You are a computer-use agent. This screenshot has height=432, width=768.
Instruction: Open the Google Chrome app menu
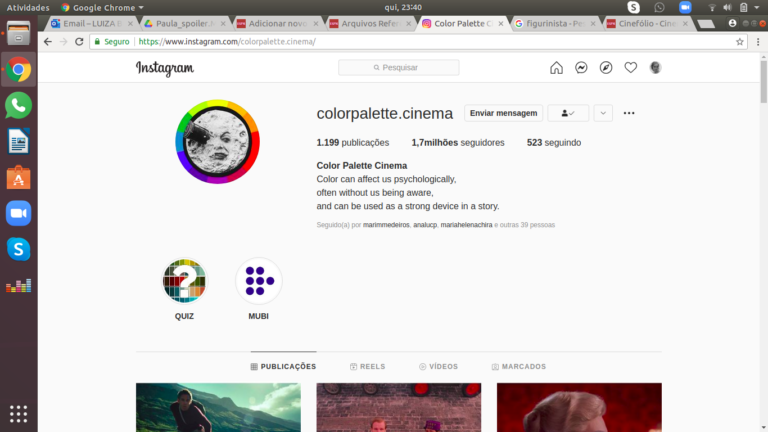coord(103,7)
